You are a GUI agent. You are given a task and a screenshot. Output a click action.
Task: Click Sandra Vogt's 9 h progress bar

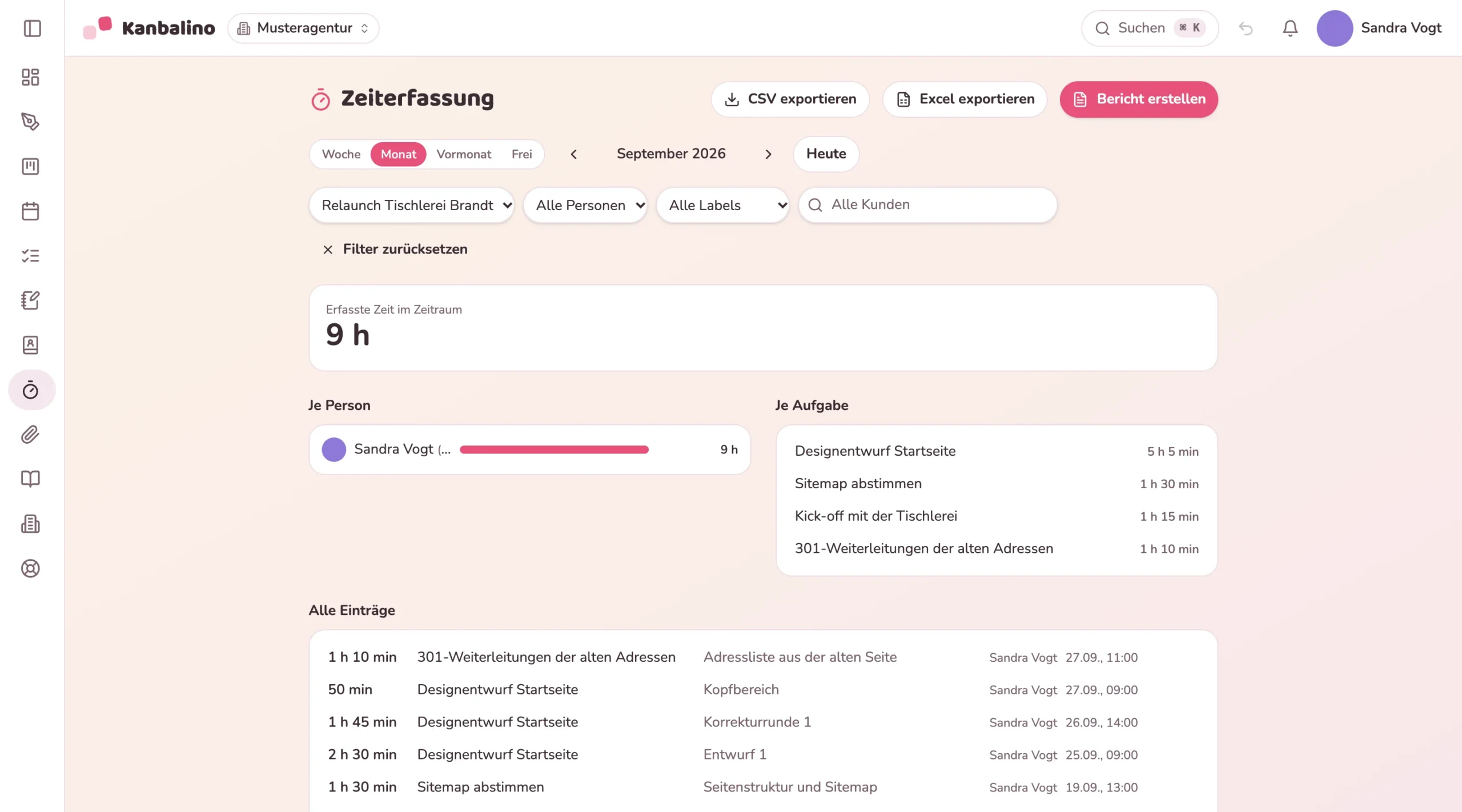coord(554,450)
